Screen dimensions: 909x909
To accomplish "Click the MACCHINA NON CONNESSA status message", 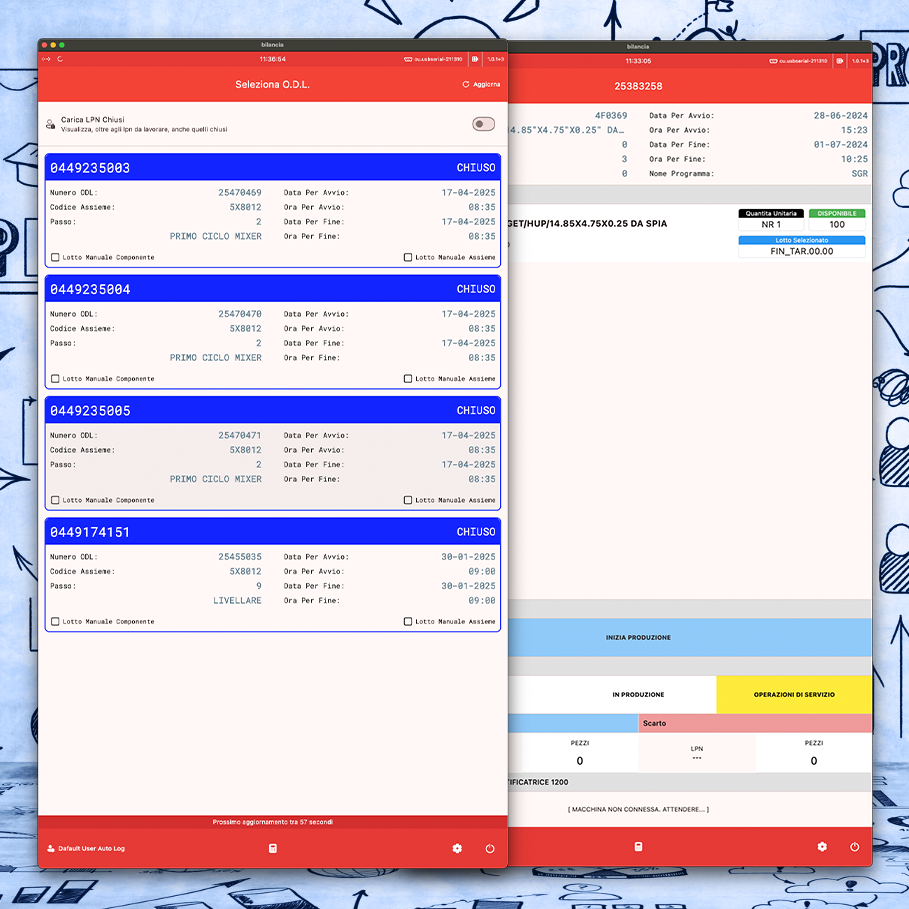I will [x=638, y=809].
